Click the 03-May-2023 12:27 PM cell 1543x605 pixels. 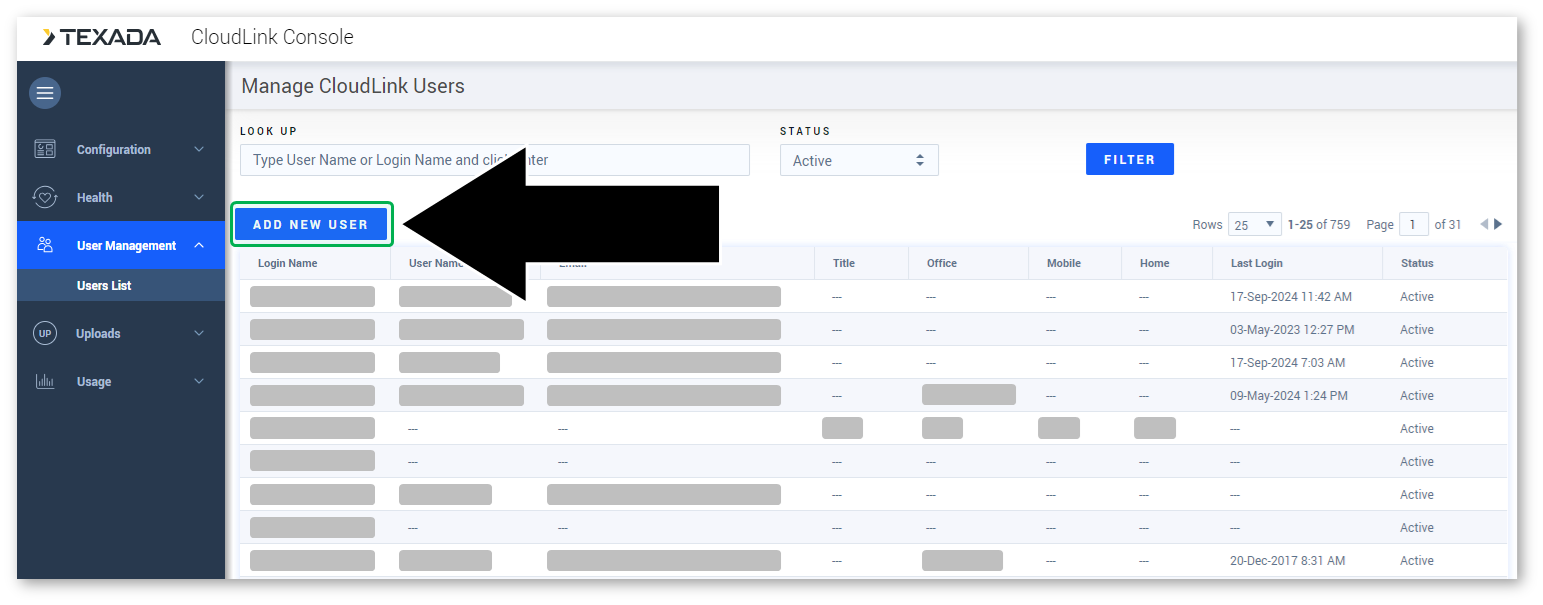coord(1292,330)
